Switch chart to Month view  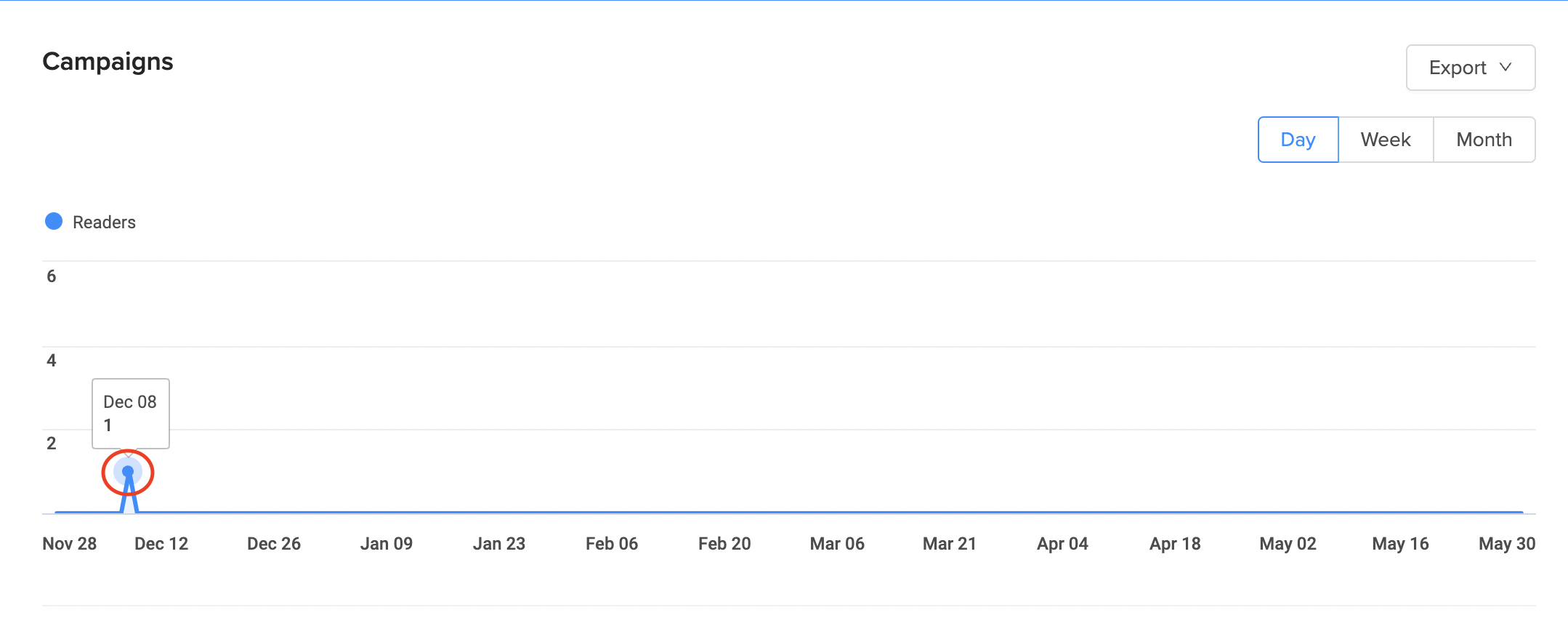(1484, 140)
